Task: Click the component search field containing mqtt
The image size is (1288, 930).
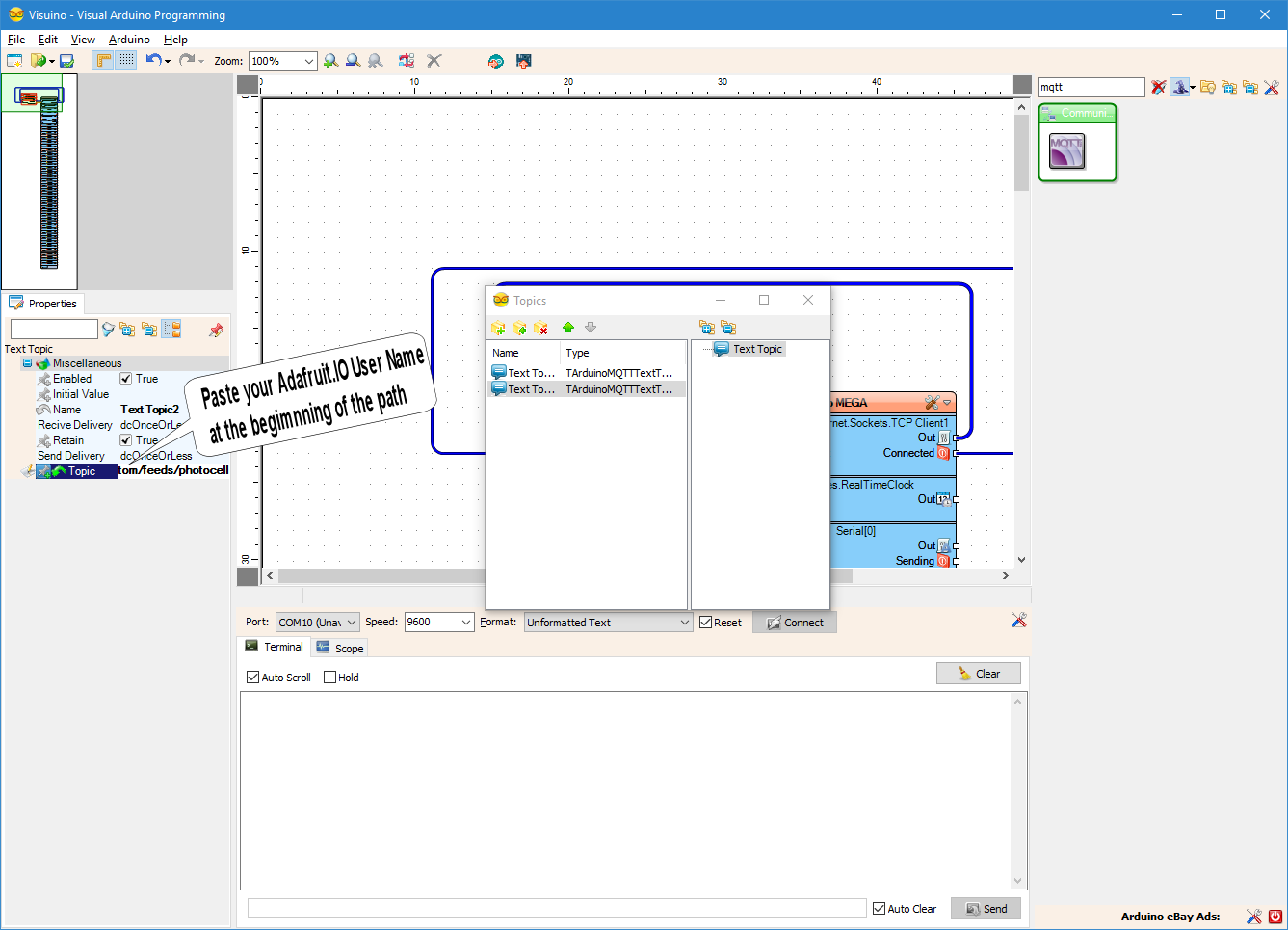Action: tap(1091, 87)
